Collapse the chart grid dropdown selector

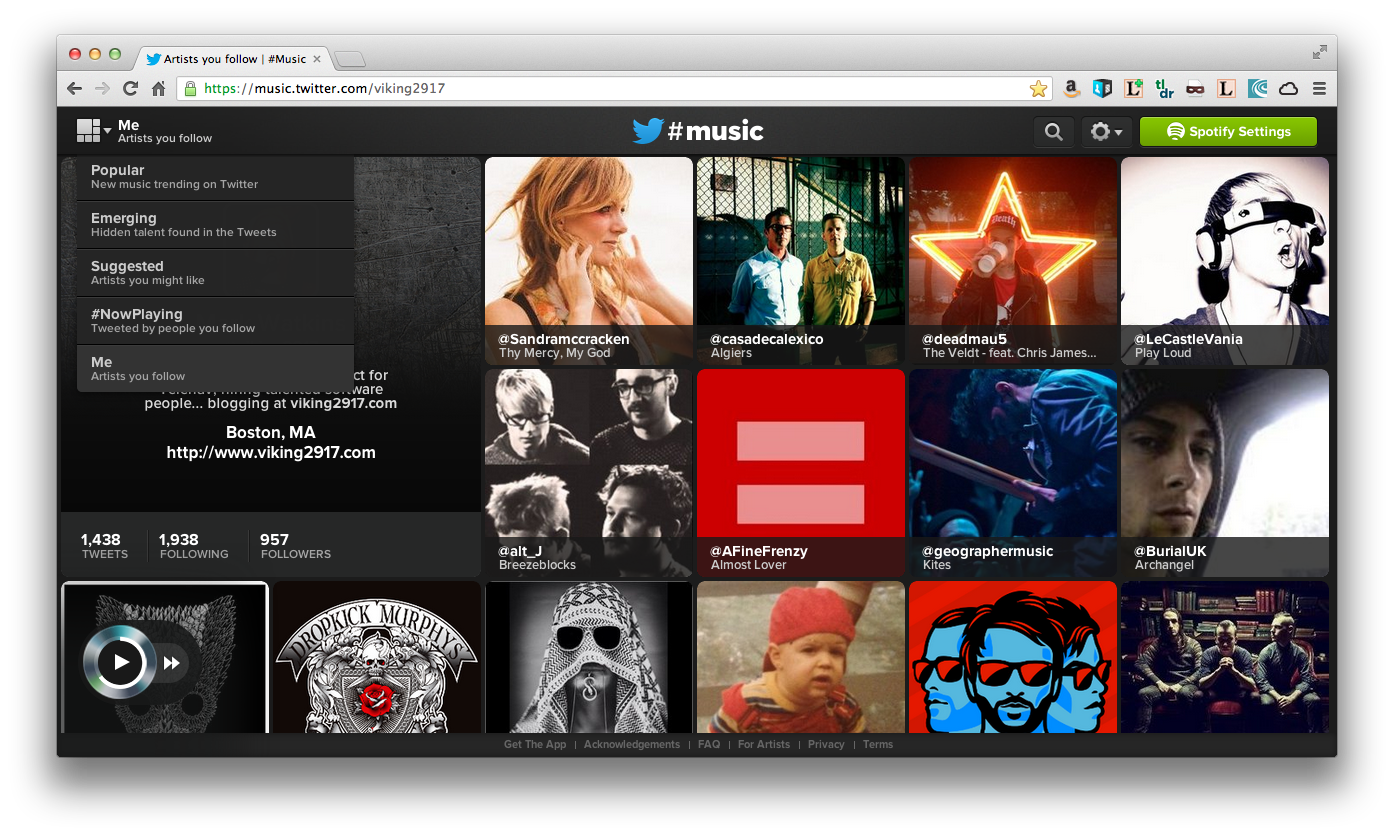(x=93, y=131)
